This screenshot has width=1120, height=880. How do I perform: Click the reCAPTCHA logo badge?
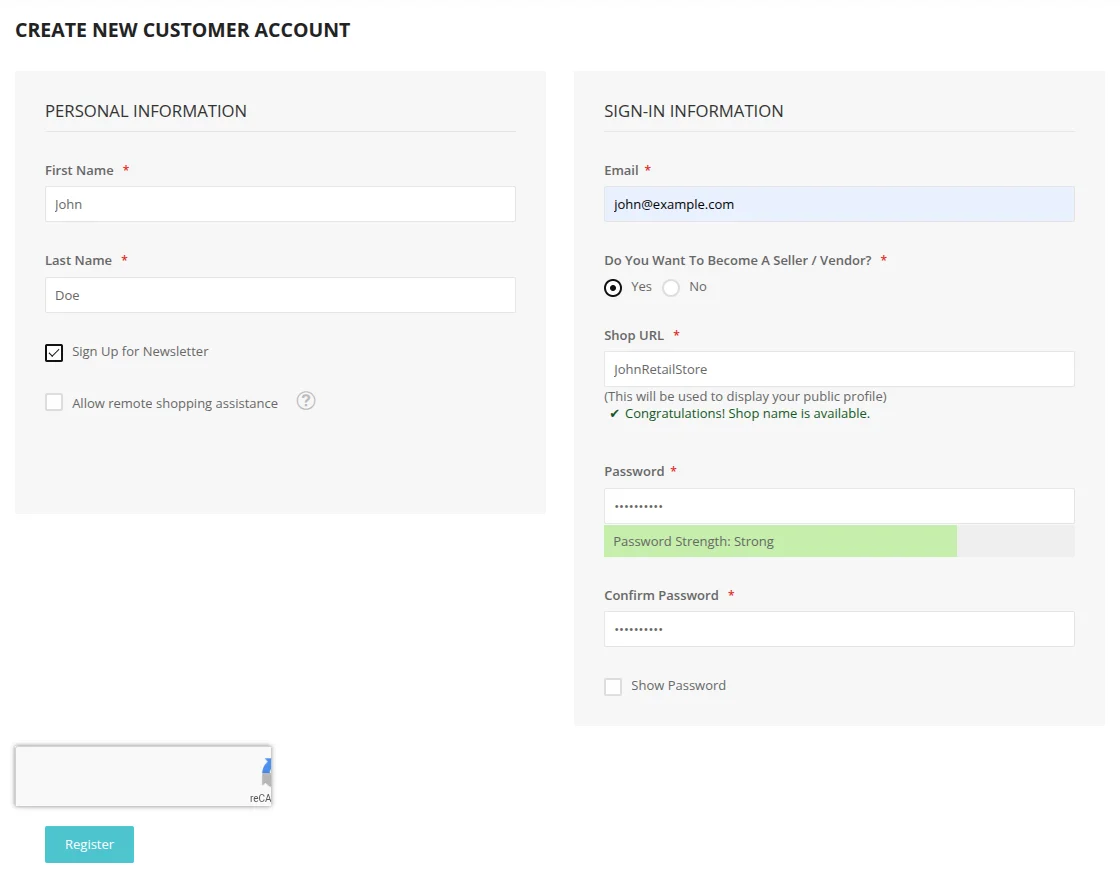click(x=262, y=777)
